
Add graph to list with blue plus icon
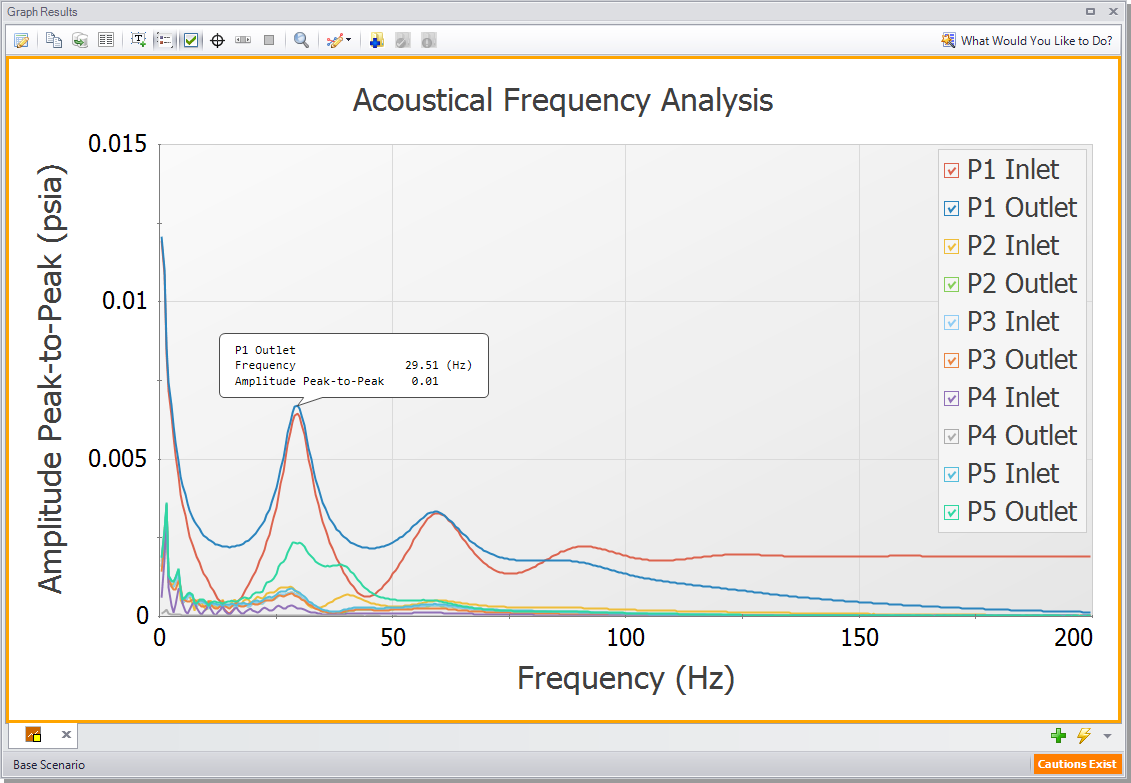(376, 40)
